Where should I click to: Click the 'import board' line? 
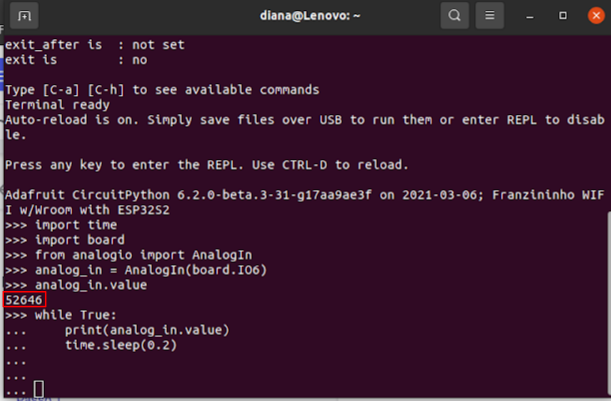pos(65,240)
